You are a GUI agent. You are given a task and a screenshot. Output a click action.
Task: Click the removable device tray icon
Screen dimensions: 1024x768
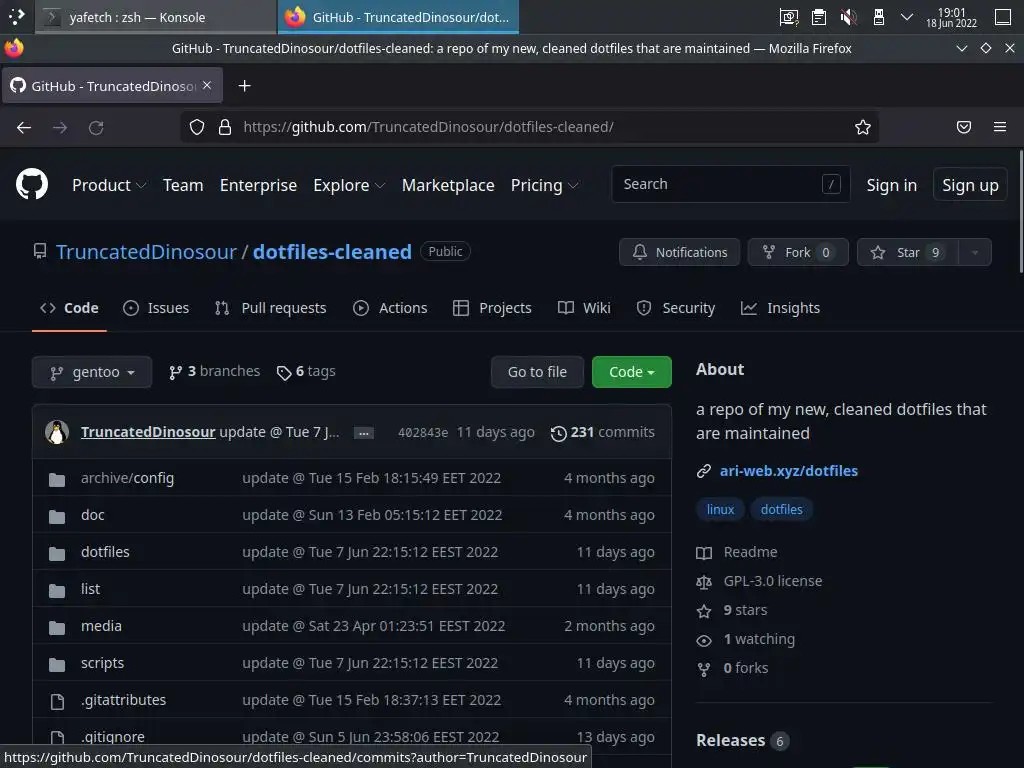click(x=878, y=17)
